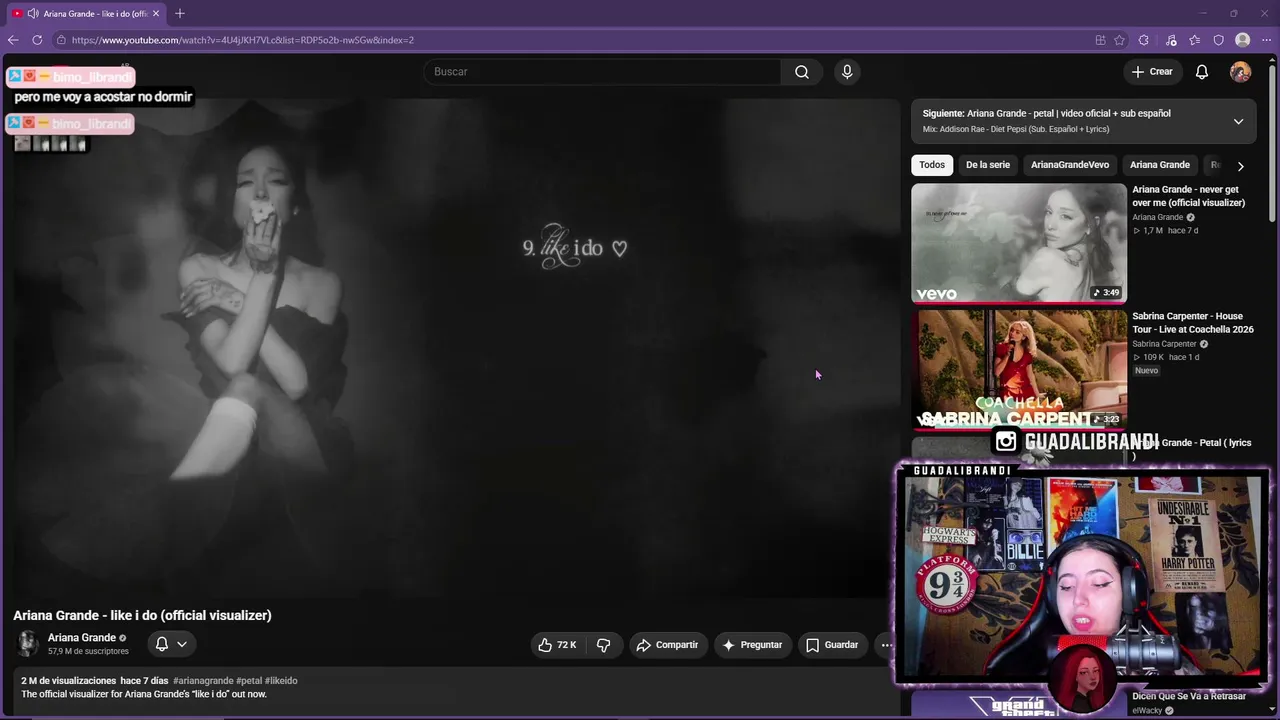The height and width of the screenshot is (720, 1280).
Task: Share the video via Compartir
Action: coord(667,645)
